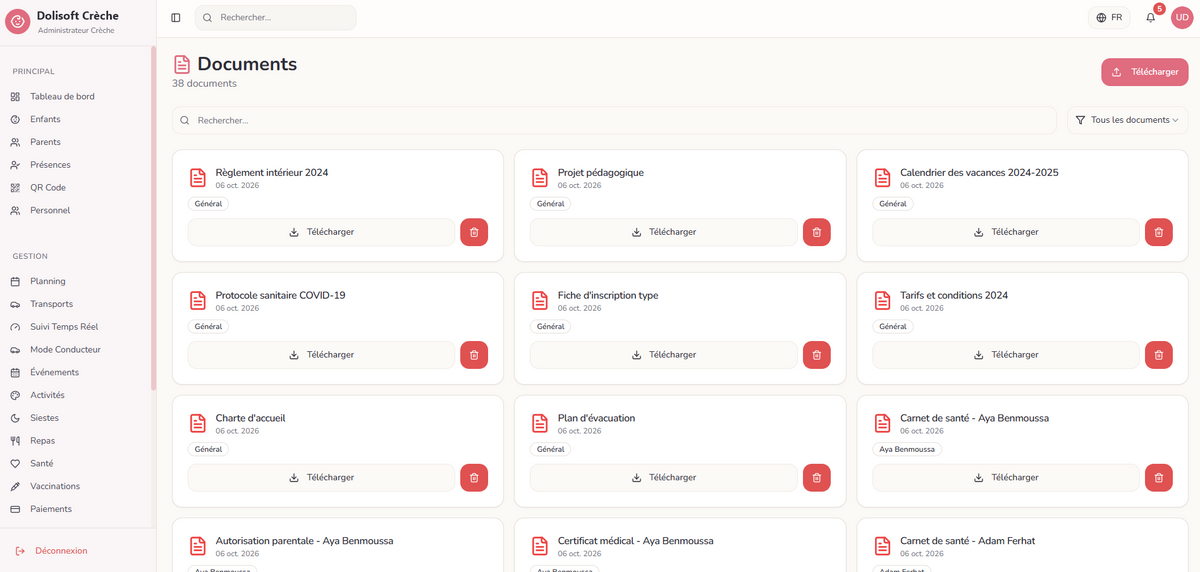
Task: Open the notifications bell
Action: point(1150,17)
